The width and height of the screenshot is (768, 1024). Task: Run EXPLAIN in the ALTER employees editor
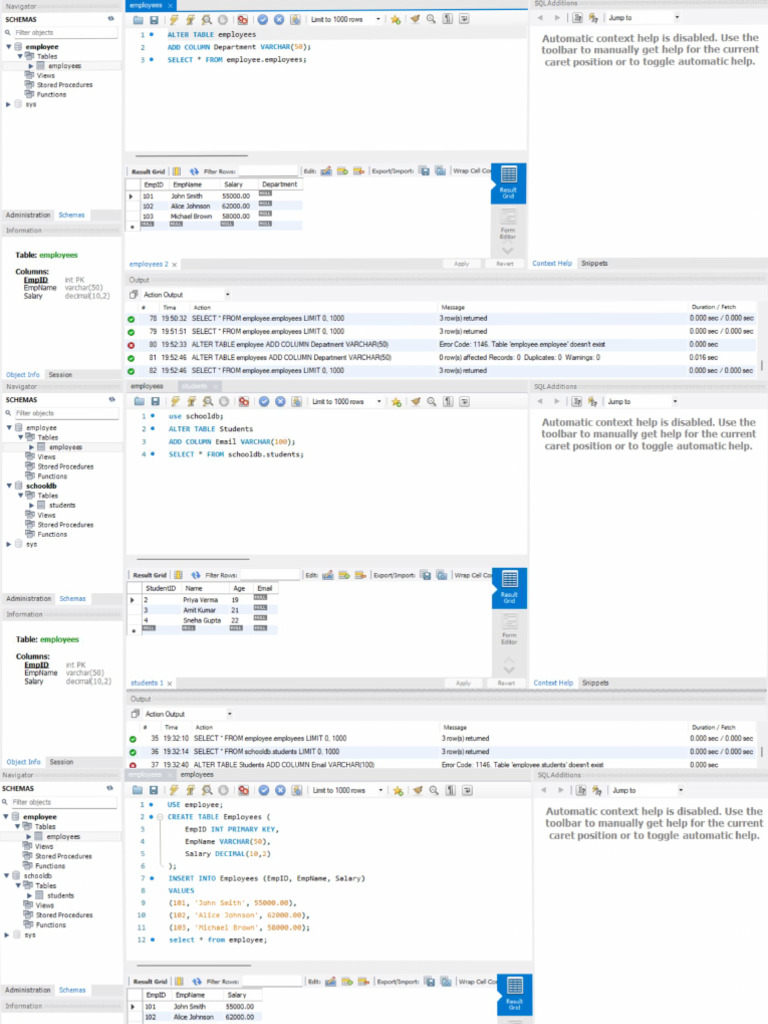pos(206,20)
